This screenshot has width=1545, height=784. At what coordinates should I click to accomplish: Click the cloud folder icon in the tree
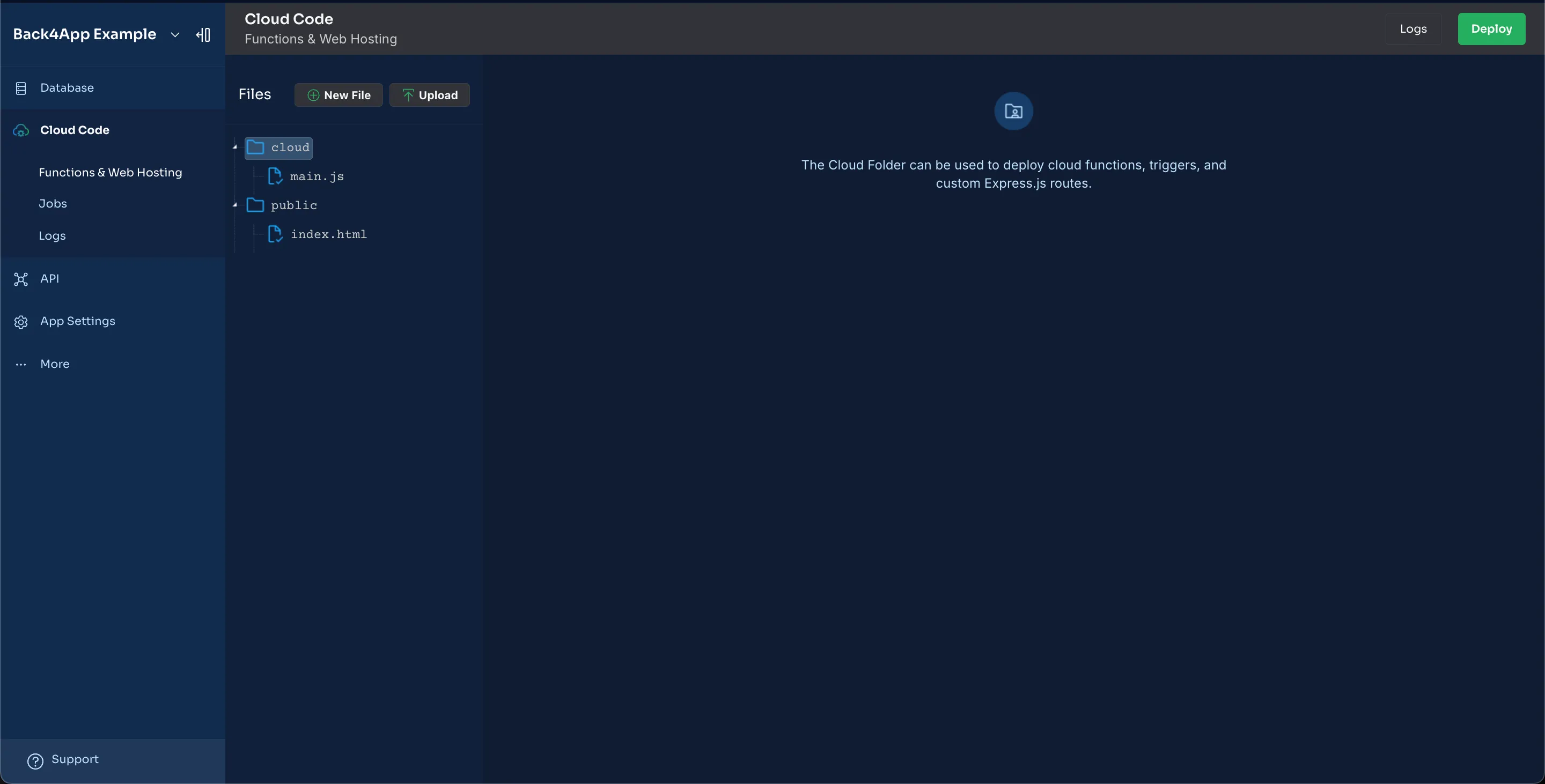(255, 147)
